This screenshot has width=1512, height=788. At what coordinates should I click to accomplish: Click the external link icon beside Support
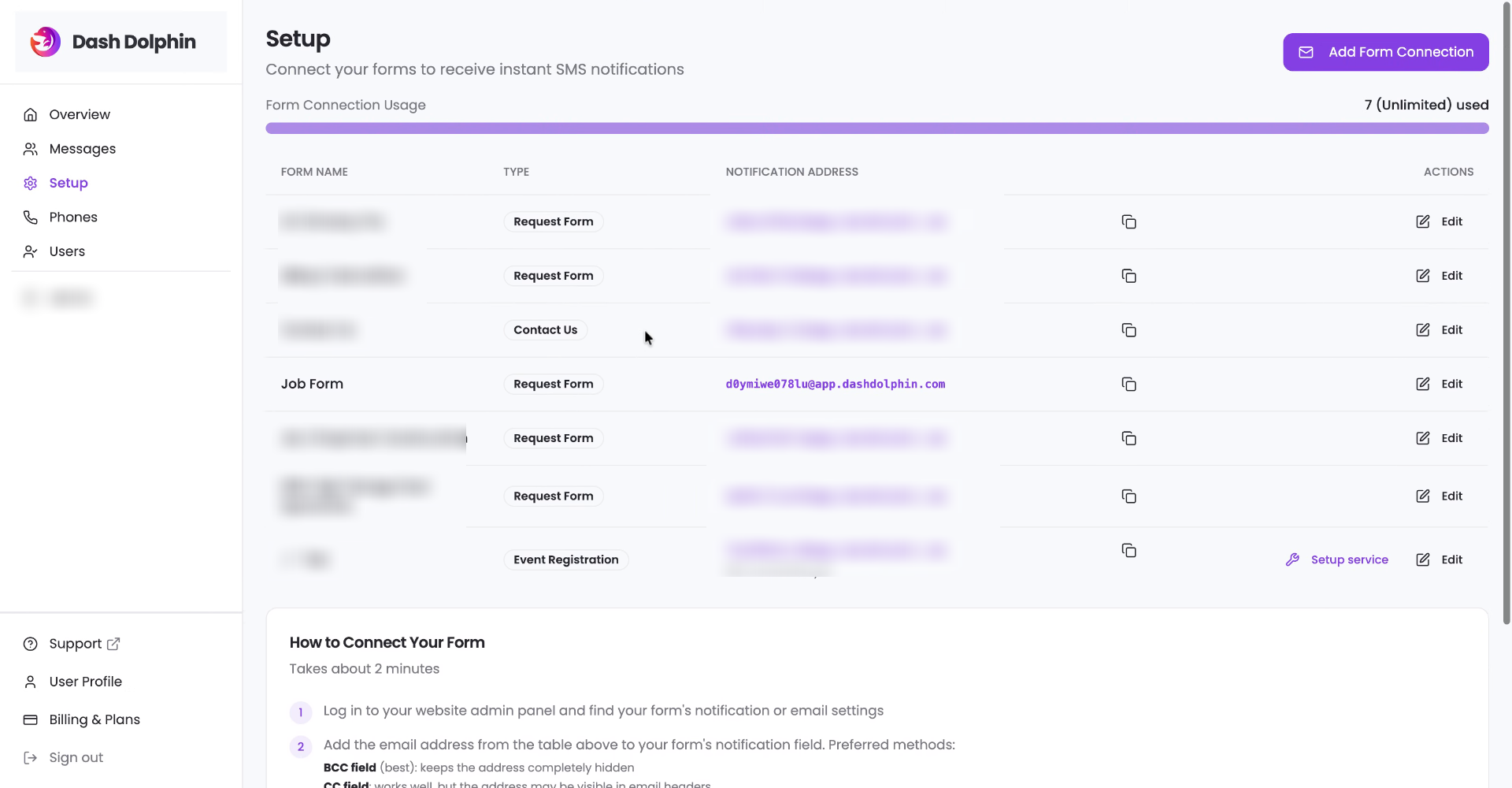[113, 644]
